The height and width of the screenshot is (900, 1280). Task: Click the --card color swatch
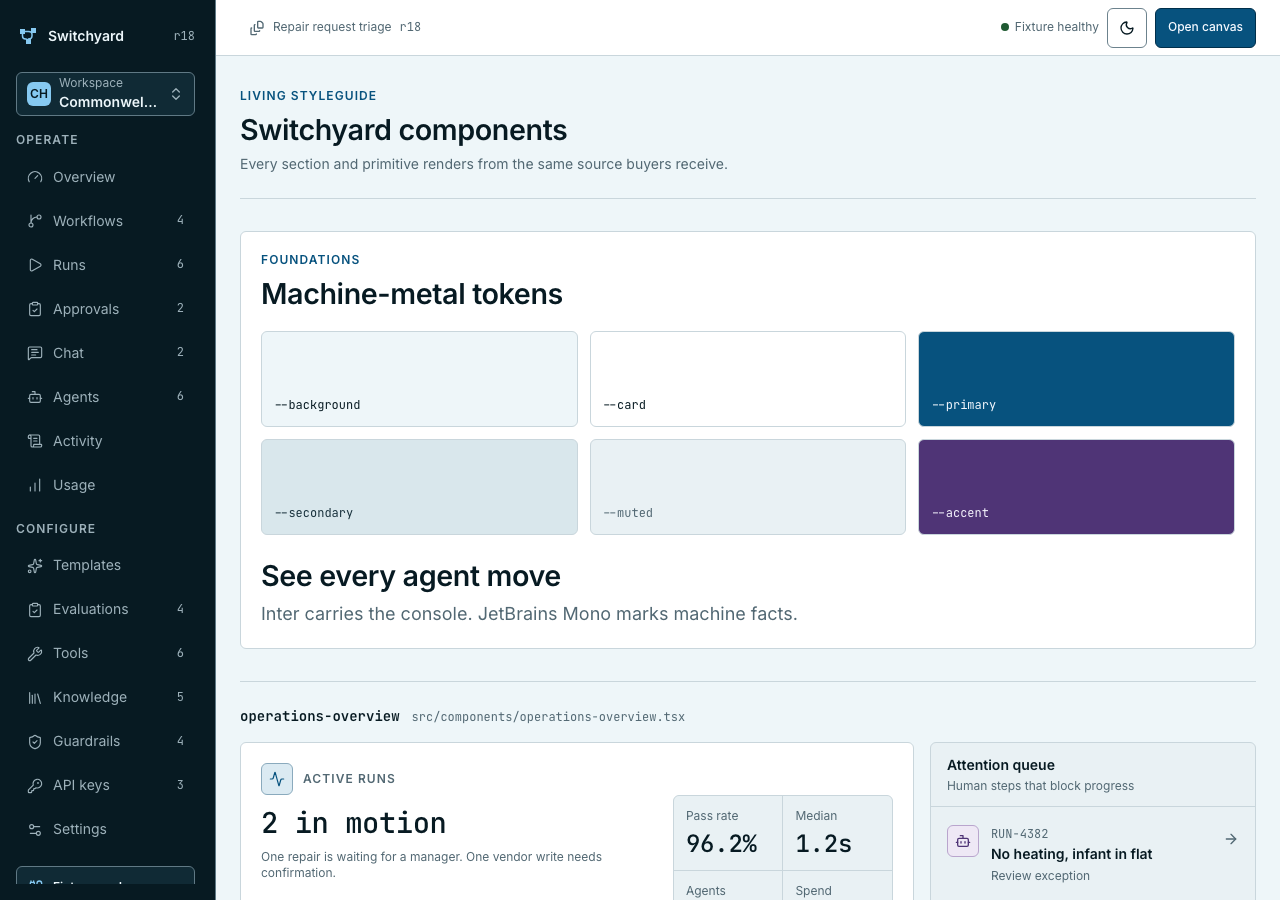click(748, 379)
